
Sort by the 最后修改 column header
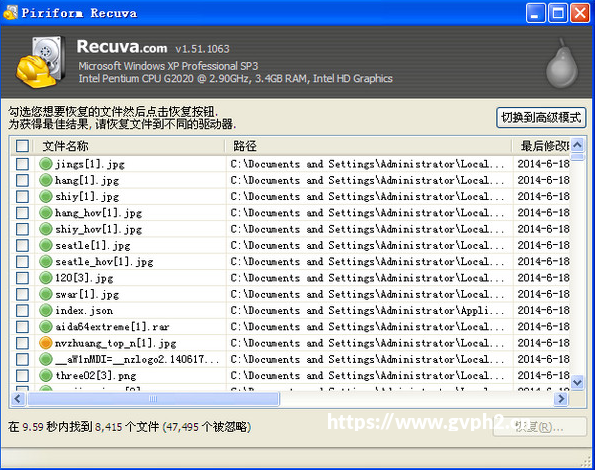[541, 146]
